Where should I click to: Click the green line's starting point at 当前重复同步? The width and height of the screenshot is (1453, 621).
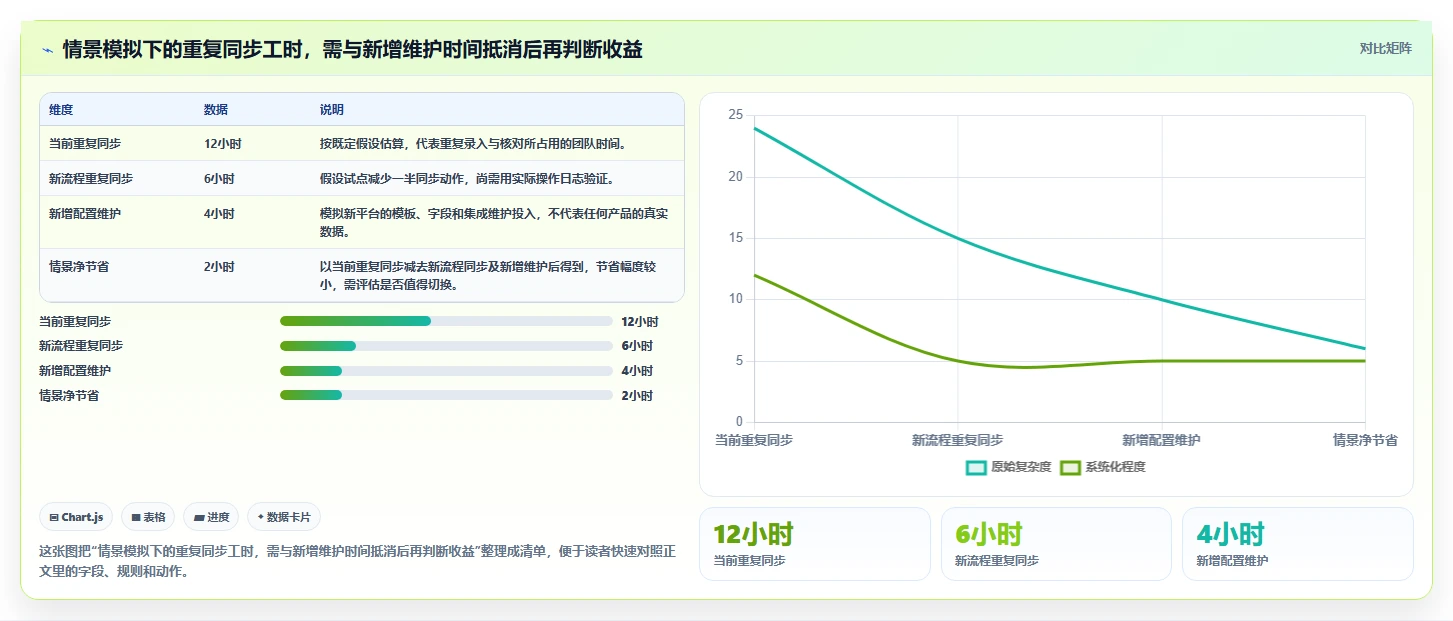click(754, 275)
